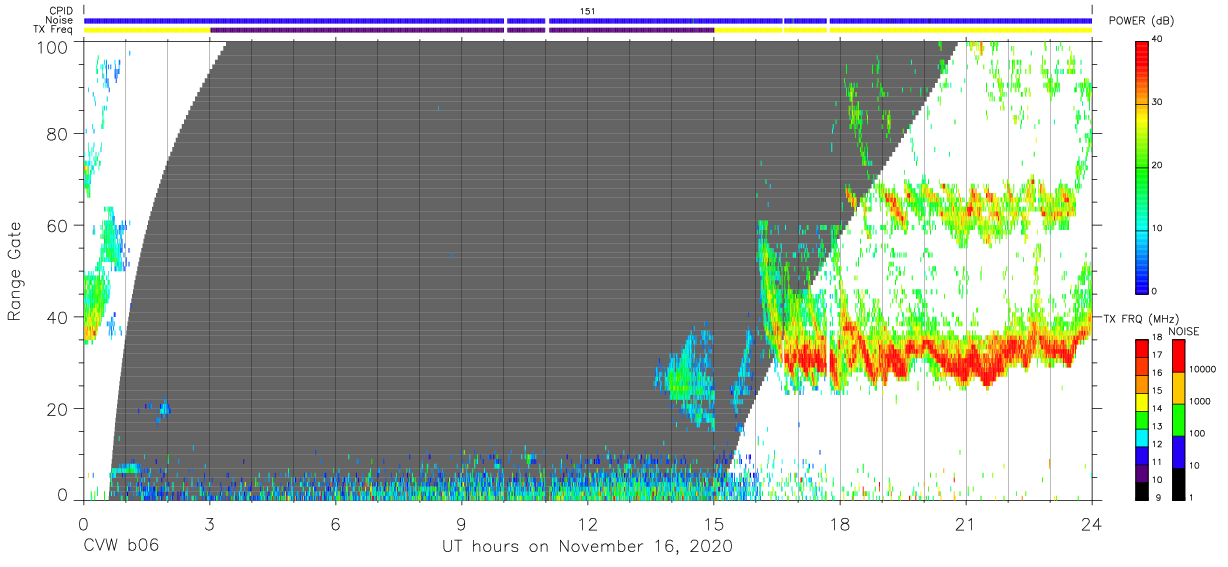Click the 14 label on the TX FRQ scale
Viewport: 1228px width, 567px height.
click(x=1158, y=409)
